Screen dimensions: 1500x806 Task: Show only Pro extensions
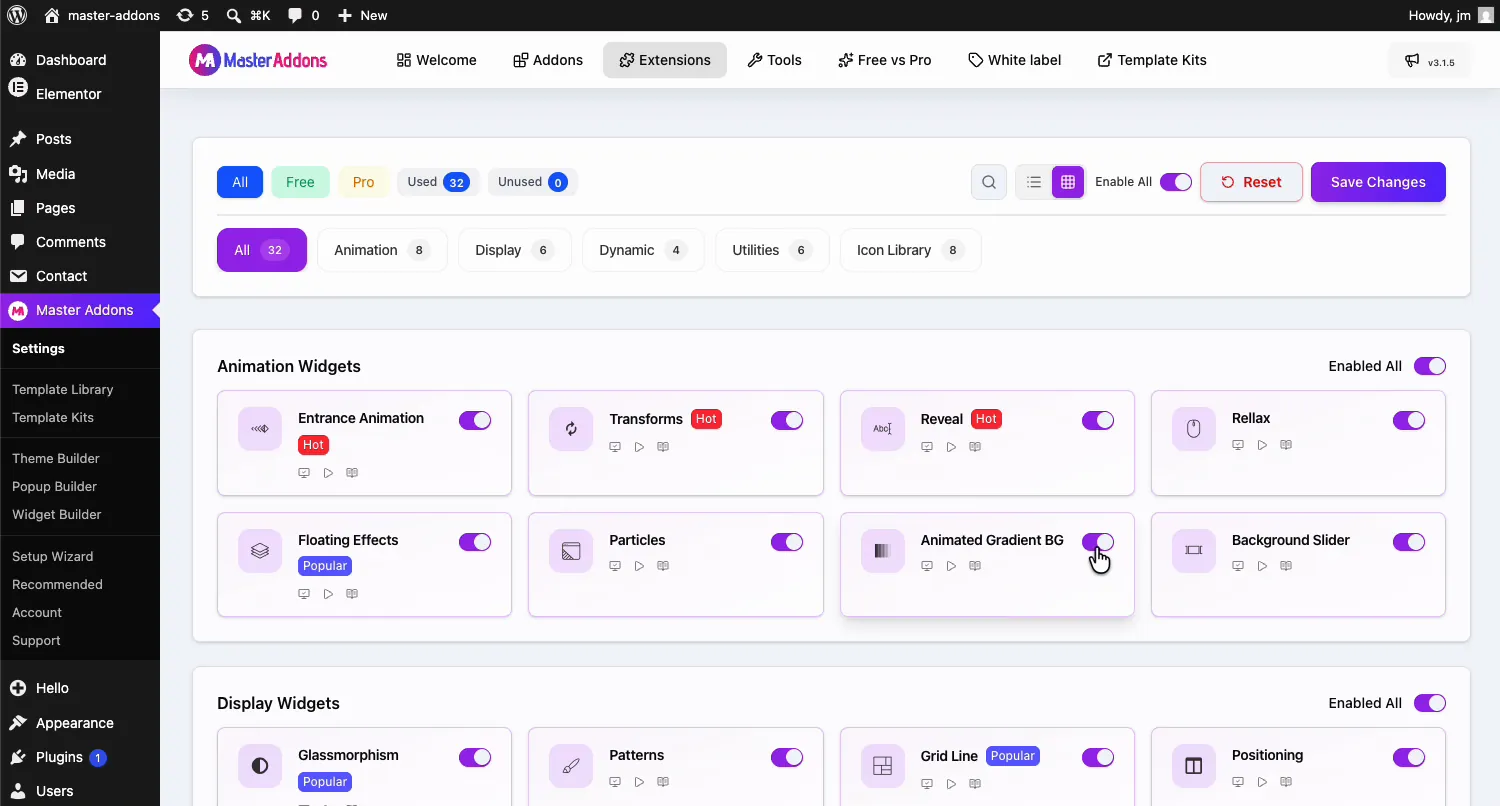tap(363, 182)
